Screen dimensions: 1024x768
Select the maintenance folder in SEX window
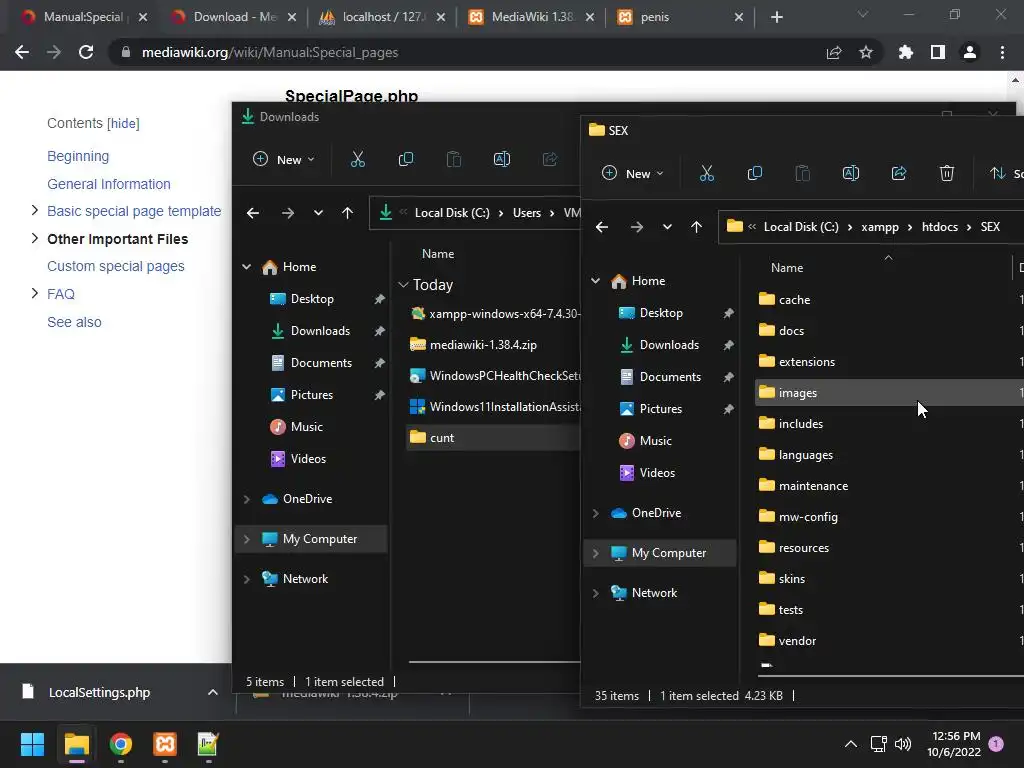(888, 486)
